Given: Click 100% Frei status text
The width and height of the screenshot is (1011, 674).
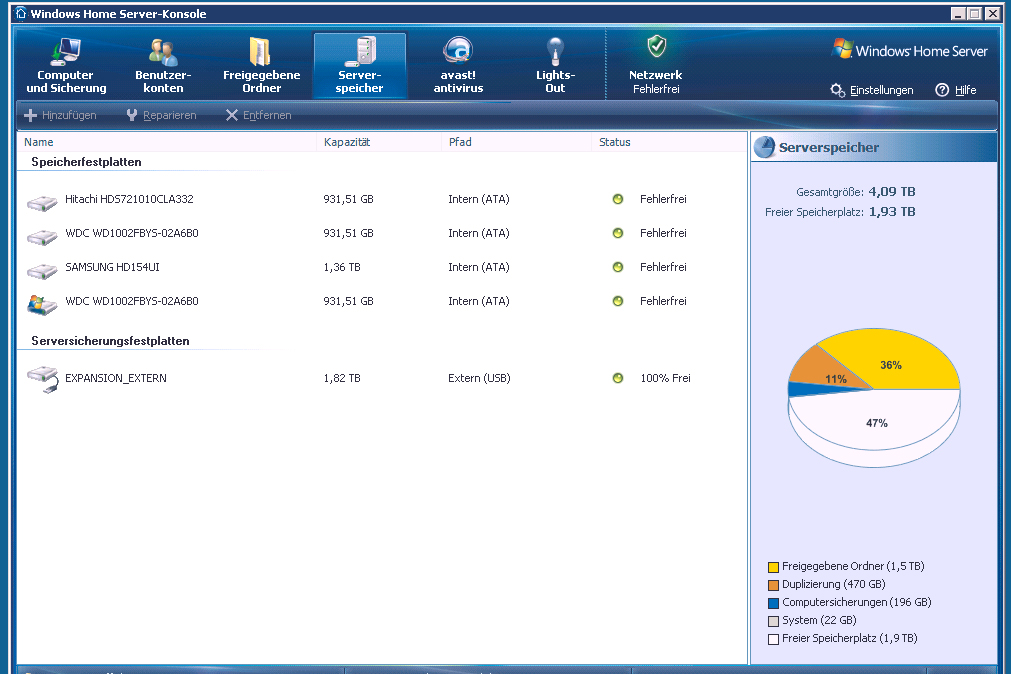Looking at the screenshot, I should (665, 378).
